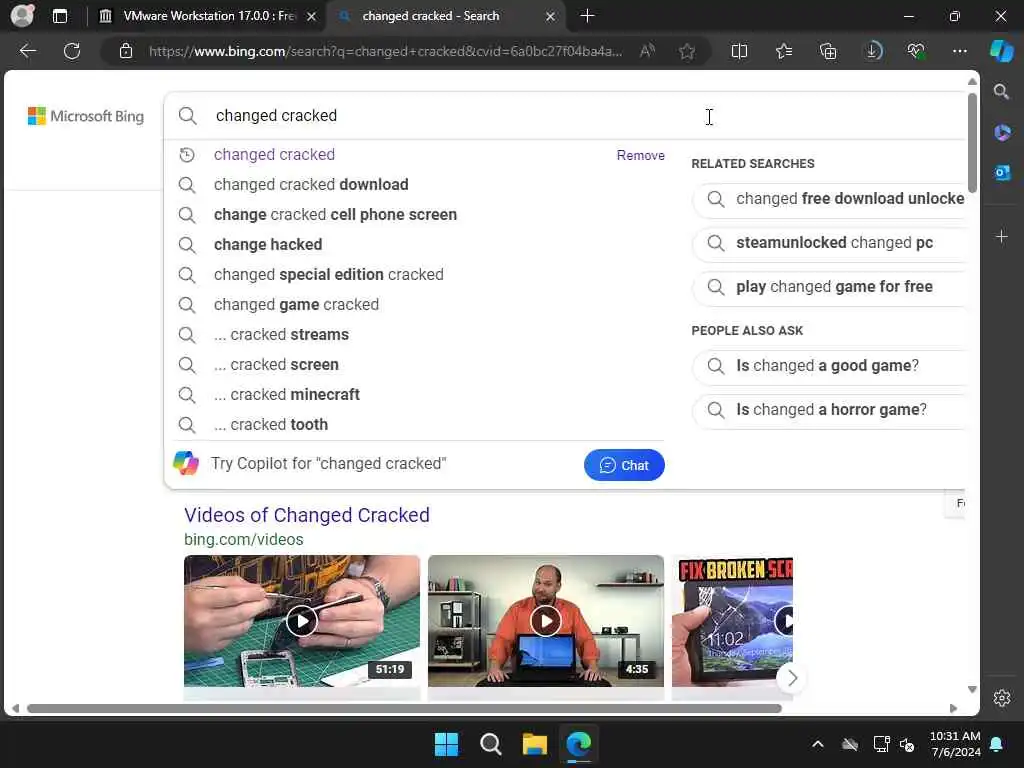The width and height of the screenshot is (1024, 768).
Task: Open Videos of Changed Cracked heading link
Action: 307,515
